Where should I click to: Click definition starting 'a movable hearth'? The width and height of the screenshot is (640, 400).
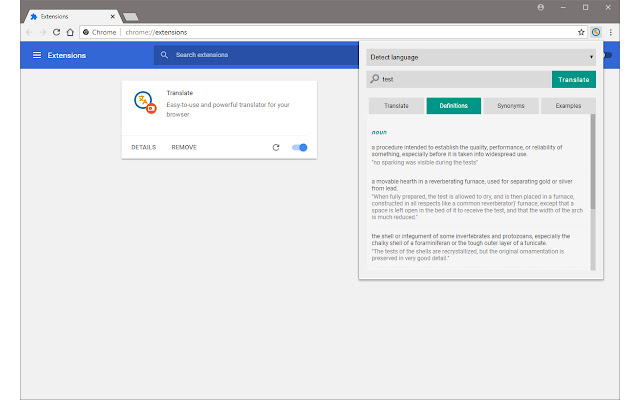click(x=472, y=185)
